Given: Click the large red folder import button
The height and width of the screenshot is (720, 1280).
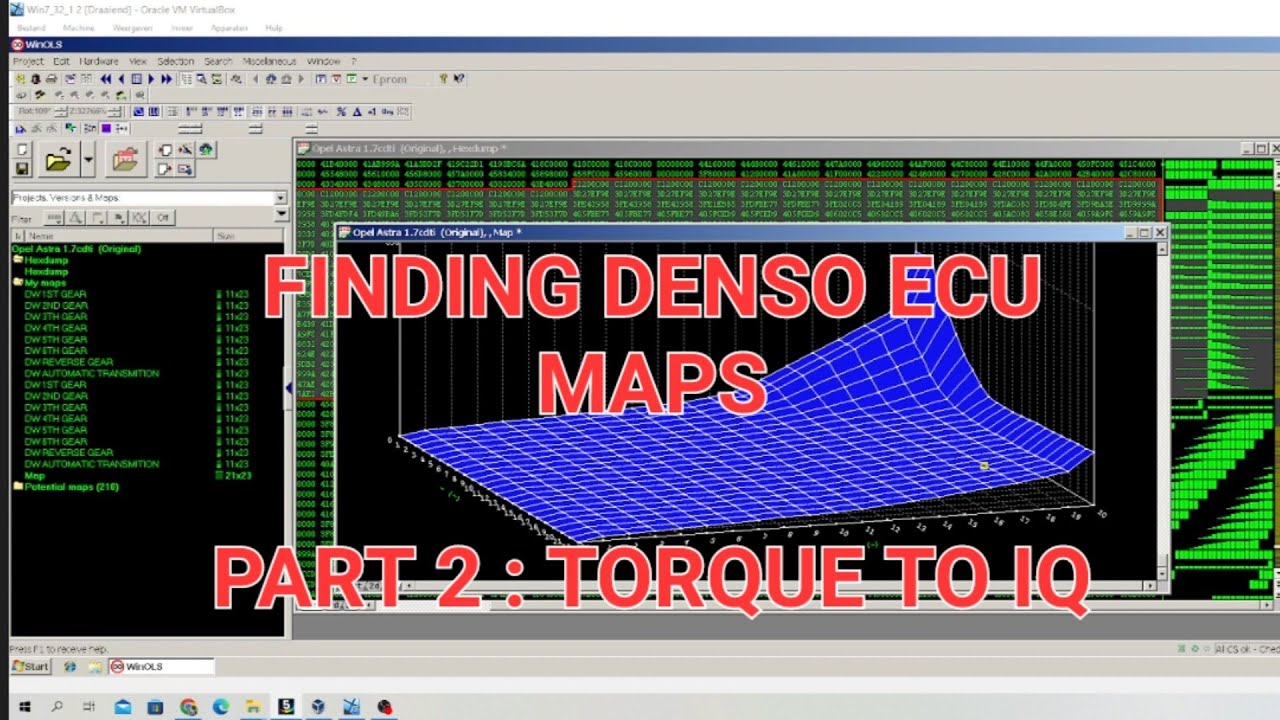Looking at the screenshot, I should point(126,159).
